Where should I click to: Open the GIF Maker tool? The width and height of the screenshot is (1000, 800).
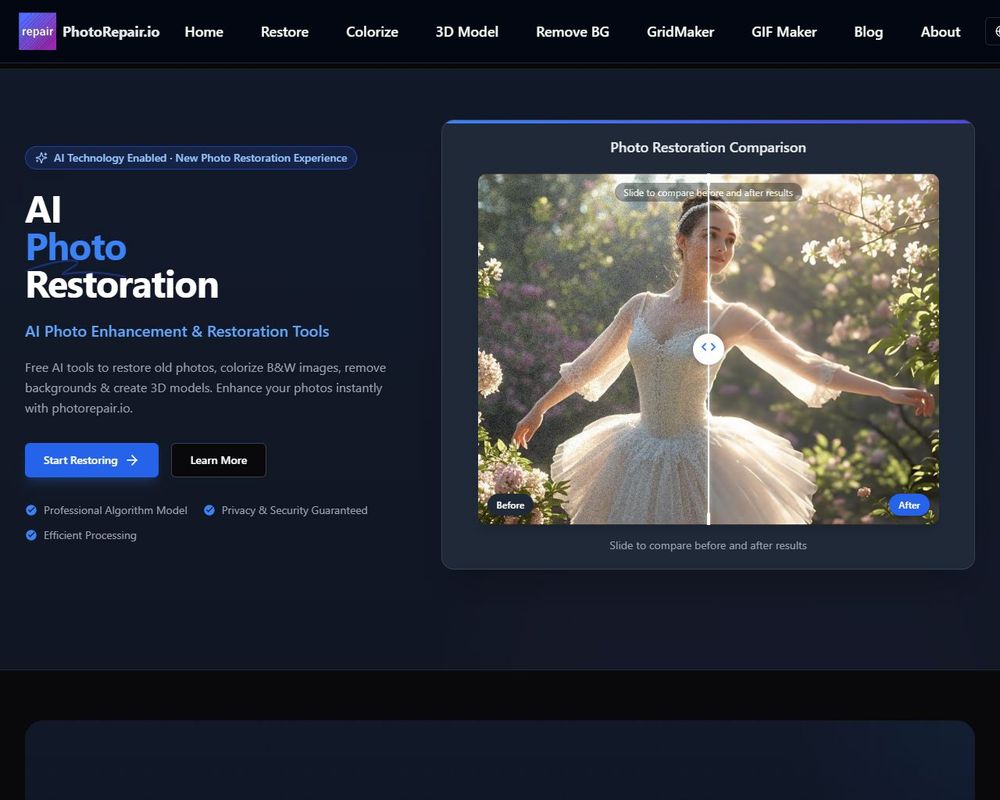[784, 32]
